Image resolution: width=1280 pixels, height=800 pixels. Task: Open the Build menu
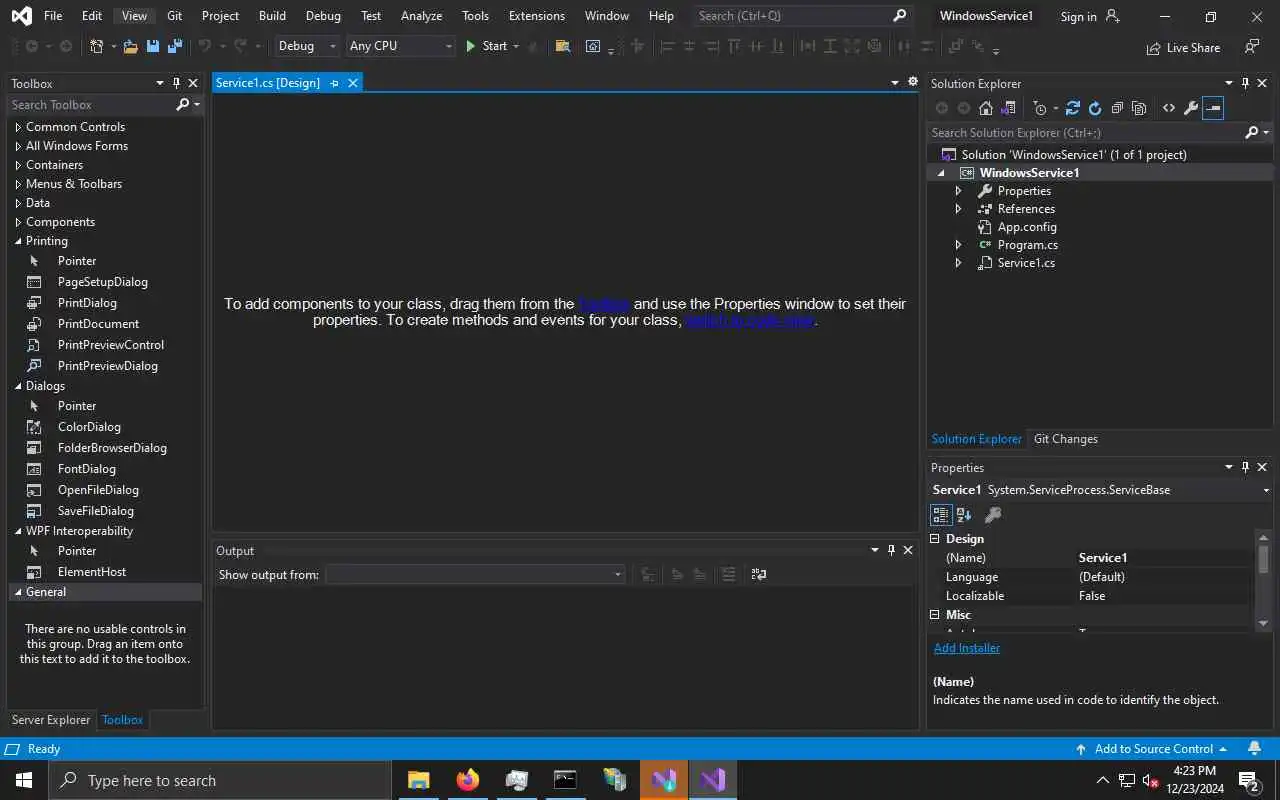(x=272, y=16)
